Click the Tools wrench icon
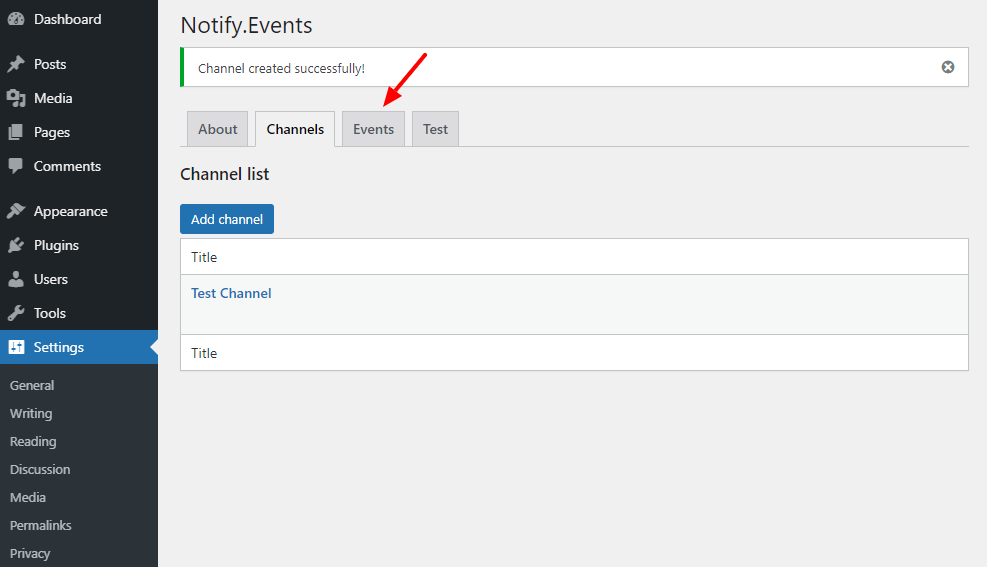987x567 pixels. click(x=16, y=313)
